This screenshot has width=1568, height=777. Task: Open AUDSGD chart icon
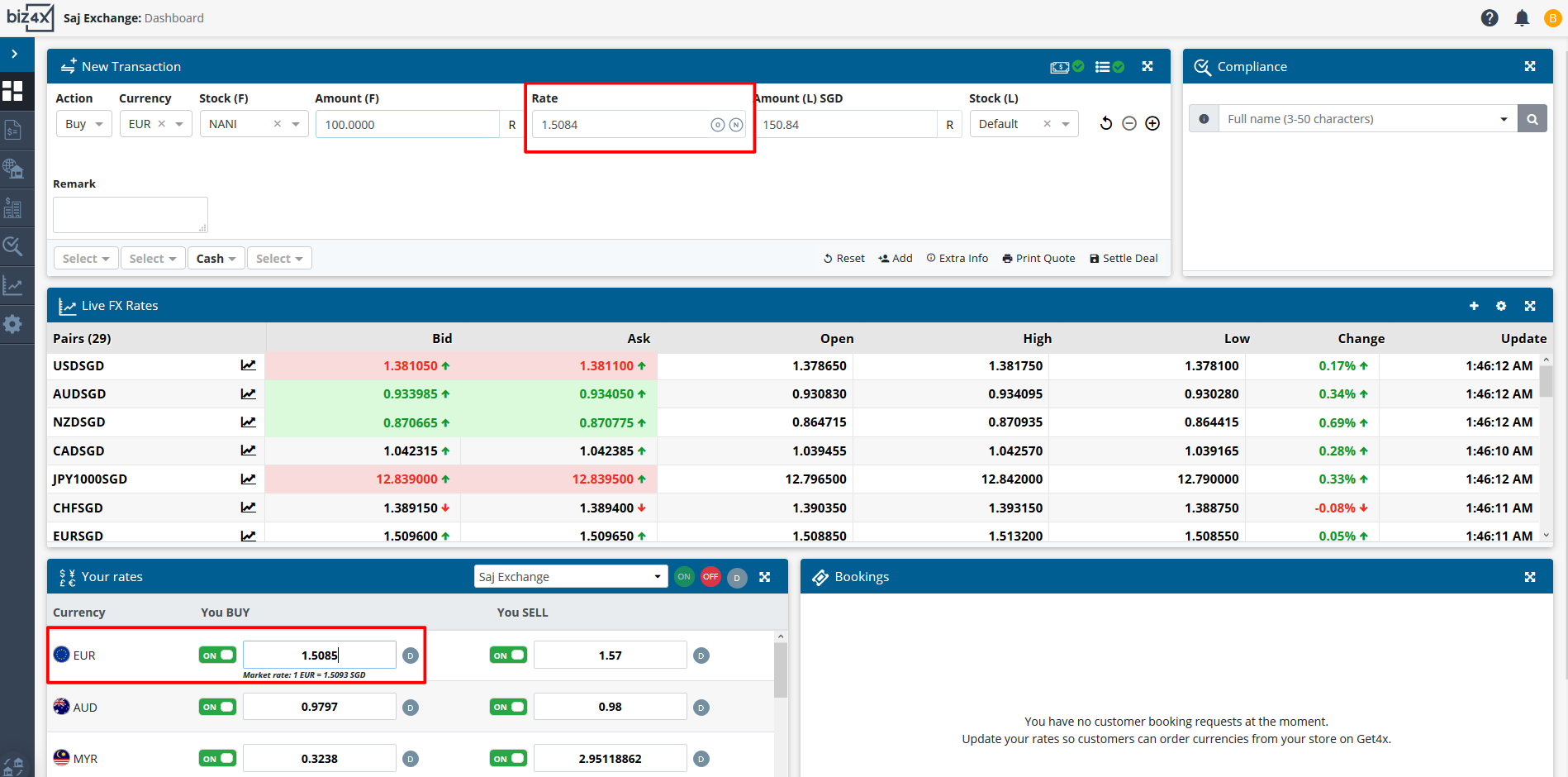coord(248,394)
